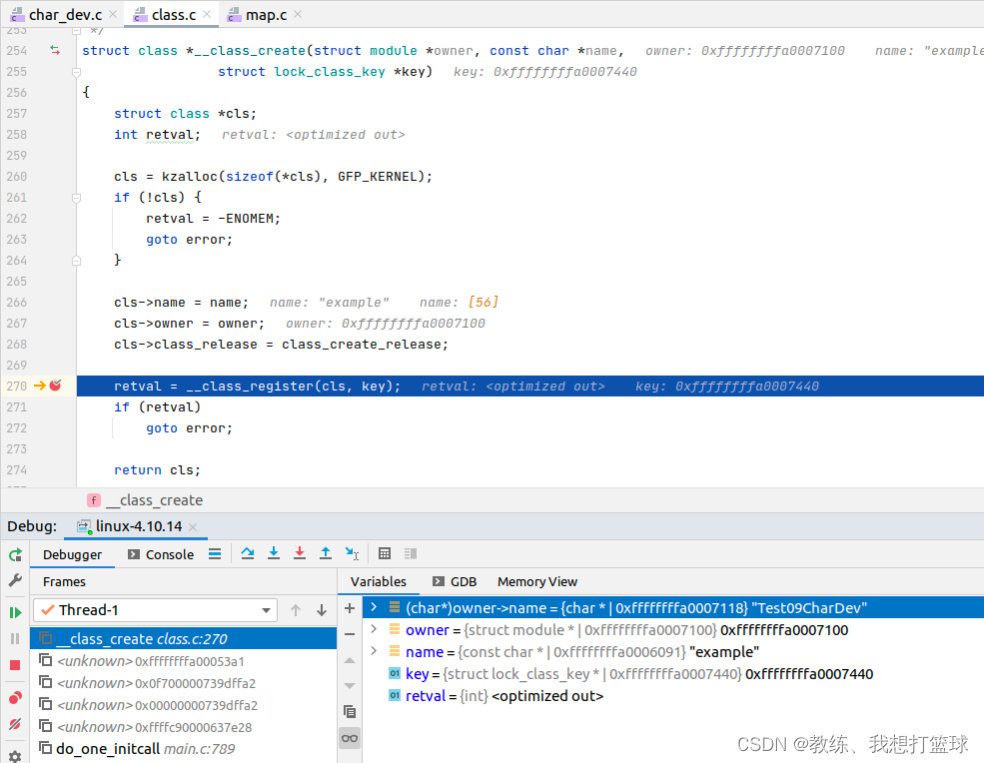Toggle show watches glasses icon
This screenshot has height=763, width=984.
click(x=350, y=738)
